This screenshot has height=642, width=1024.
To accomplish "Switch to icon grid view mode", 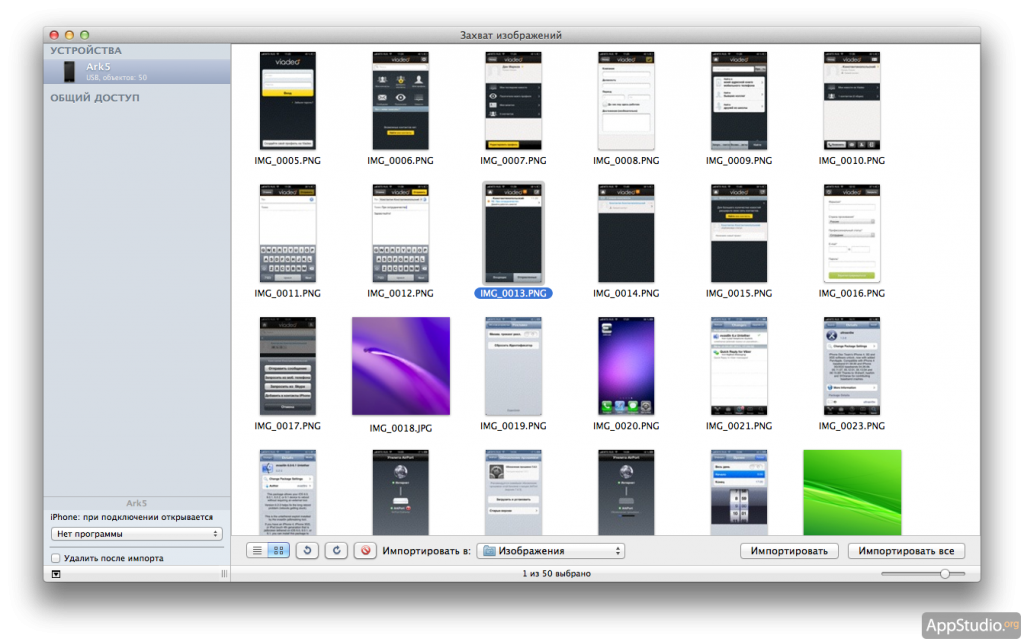I will point(279,551).
